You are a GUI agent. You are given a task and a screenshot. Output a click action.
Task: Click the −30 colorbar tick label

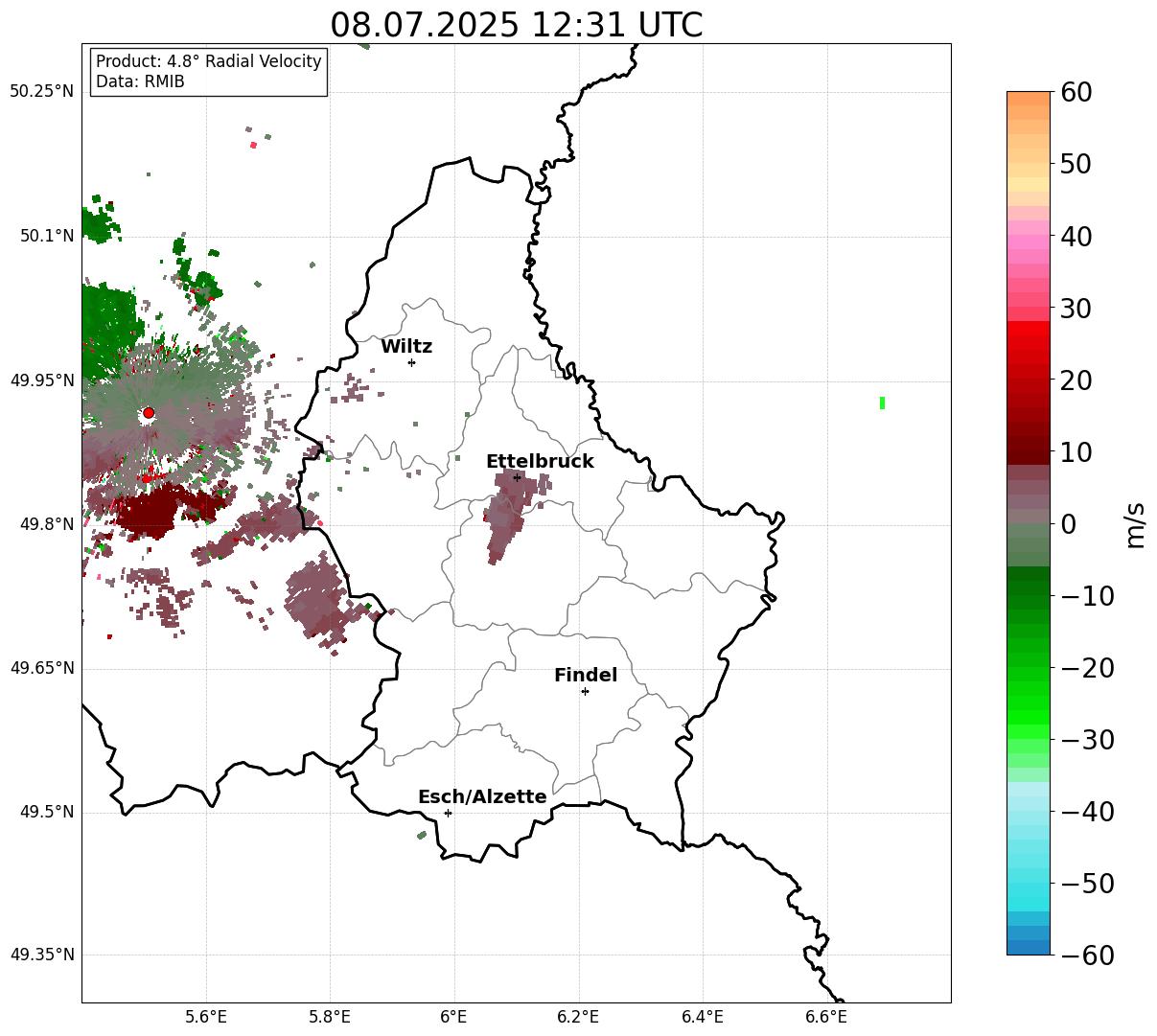click(x=1088, y=740)
